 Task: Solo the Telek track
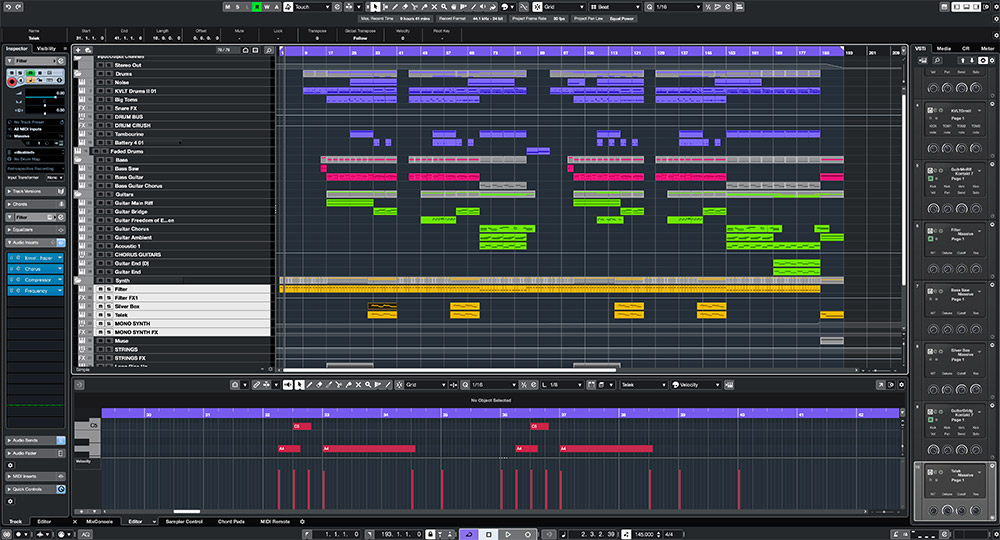[x=108, y=315]
